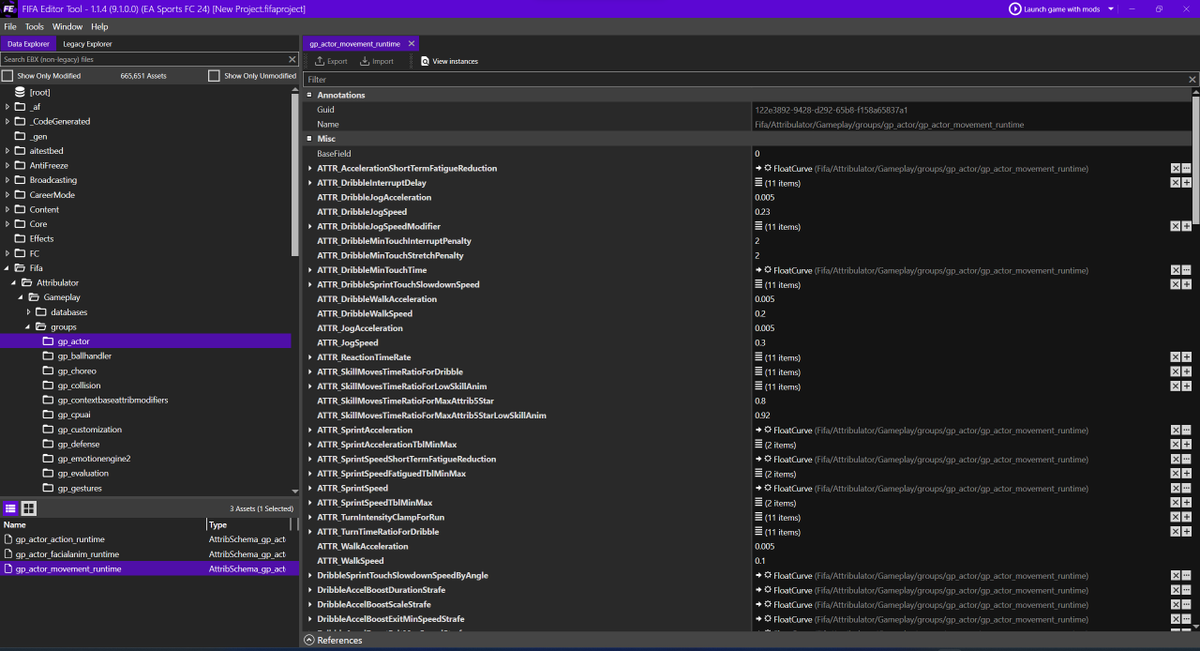Add item to ATTR_DribbleJogSpeedModifier list
The image size is (1200, 651).
pos(1187,227)
